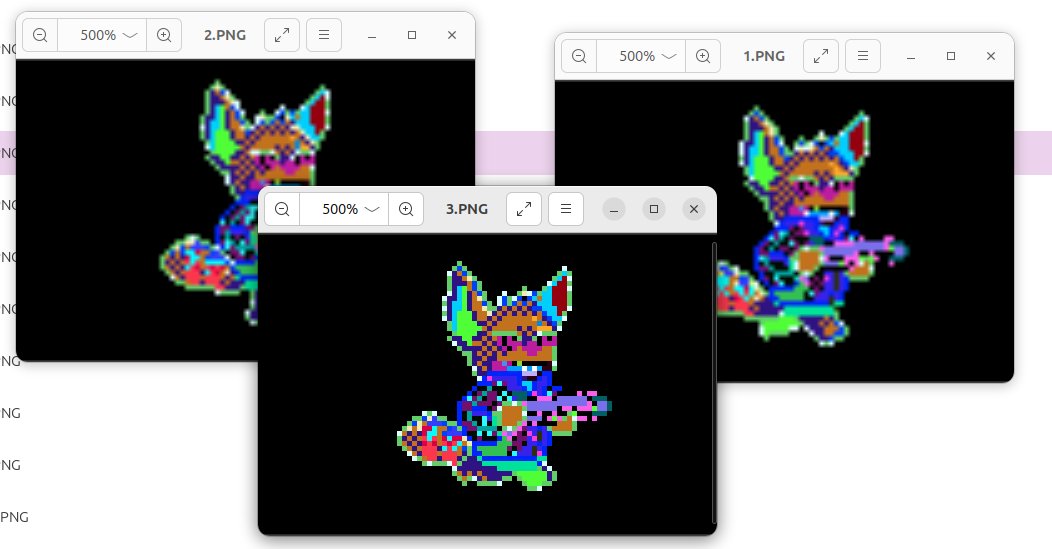Open zoom level dropdown in 2.PNG window
The image size is (1052, 549).
102,35
